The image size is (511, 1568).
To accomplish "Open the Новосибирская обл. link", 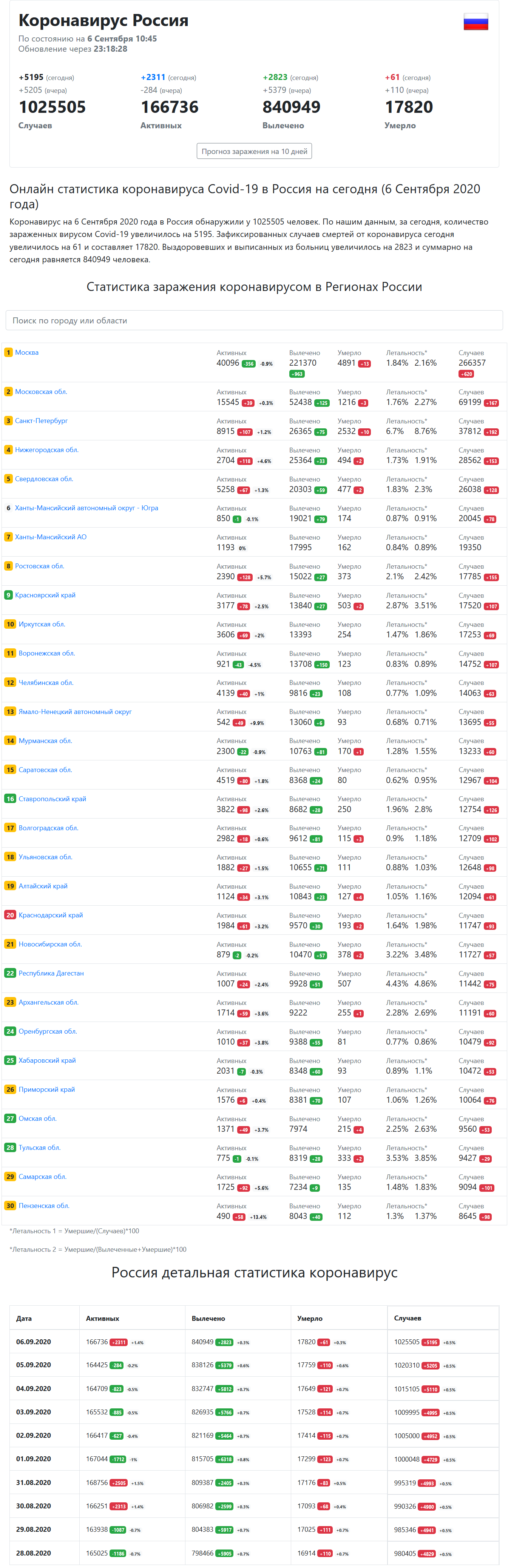I will [x=50, y=944].
